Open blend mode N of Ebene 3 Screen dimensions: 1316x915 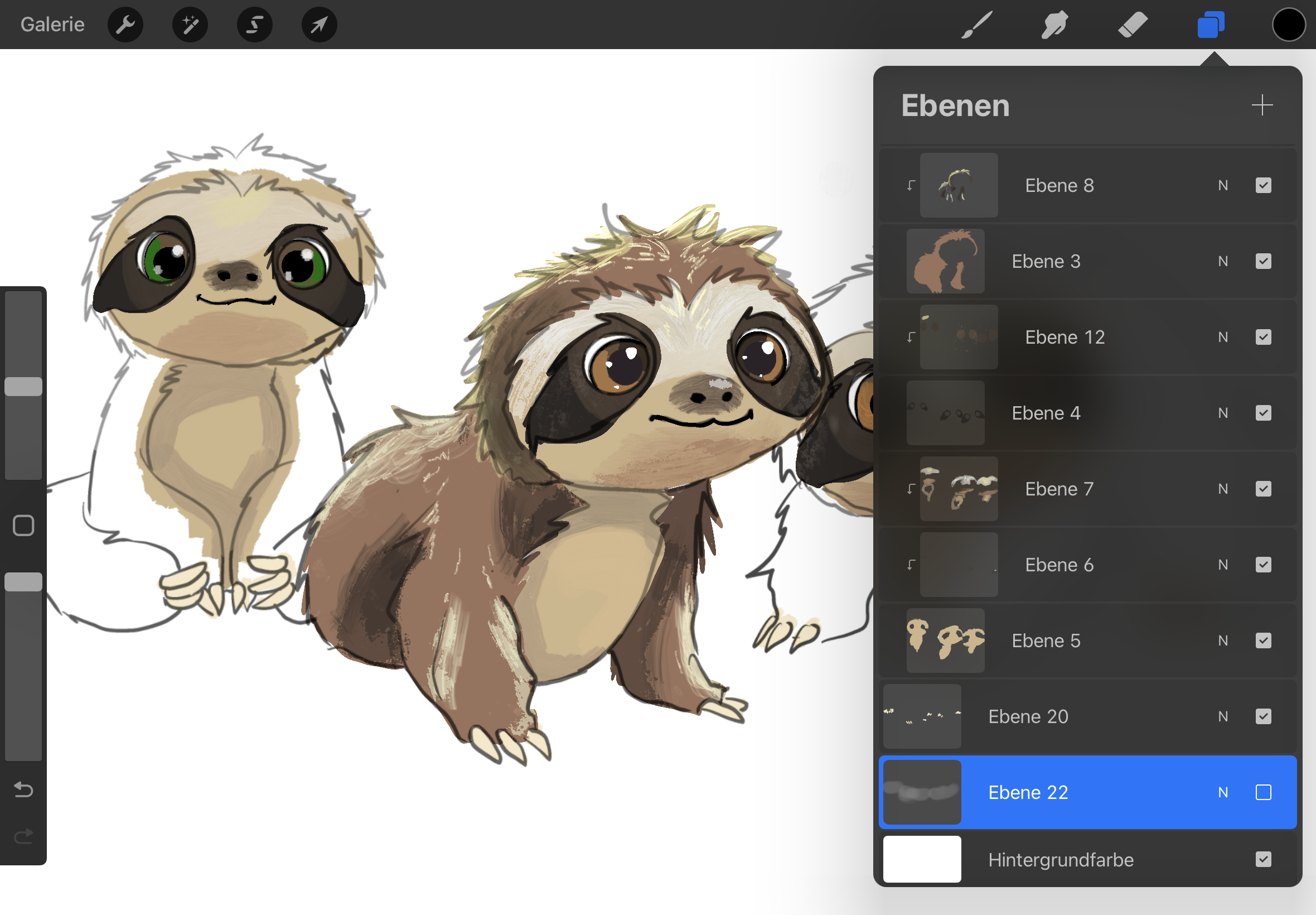[x=1223, y=262]
